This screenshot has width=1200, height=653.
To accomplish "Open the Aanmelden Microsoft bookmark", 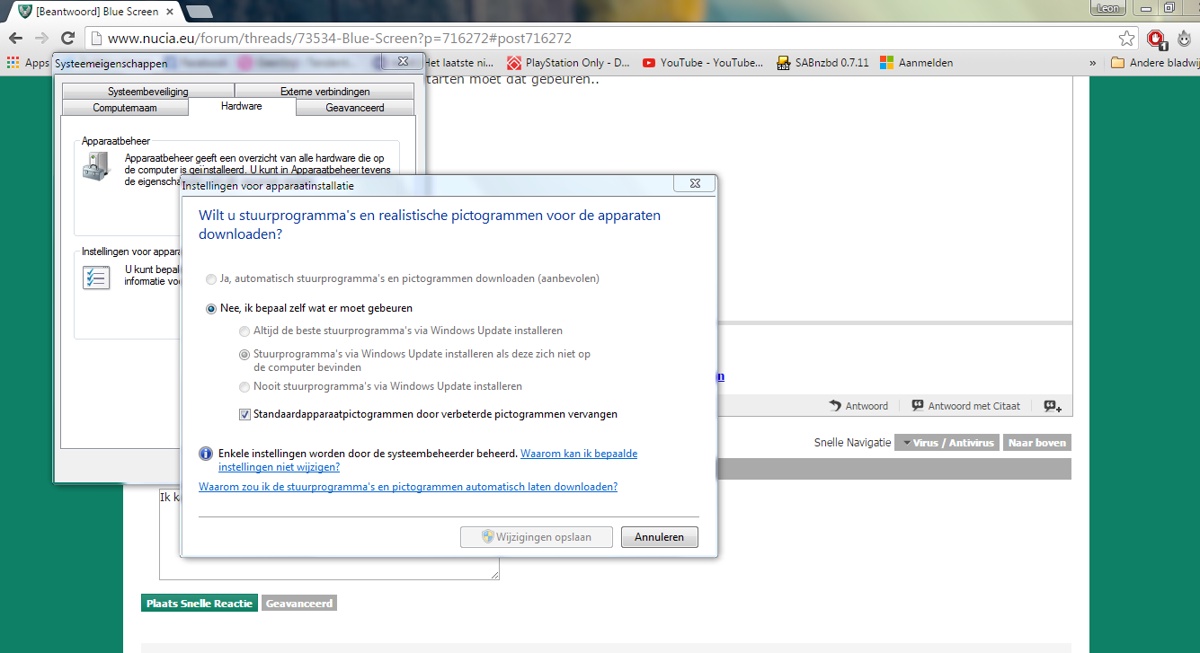I will pos(917,62).
